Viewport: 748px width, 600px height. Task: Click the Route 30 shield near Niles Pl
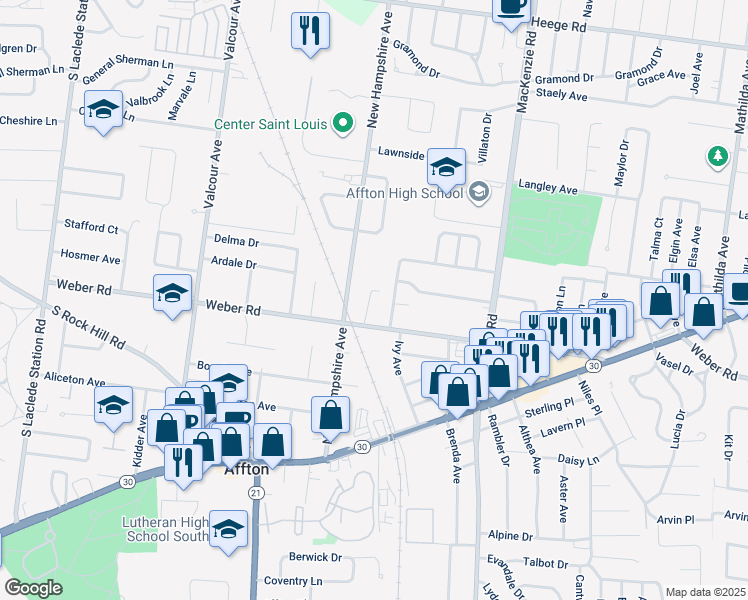point(593,366)
